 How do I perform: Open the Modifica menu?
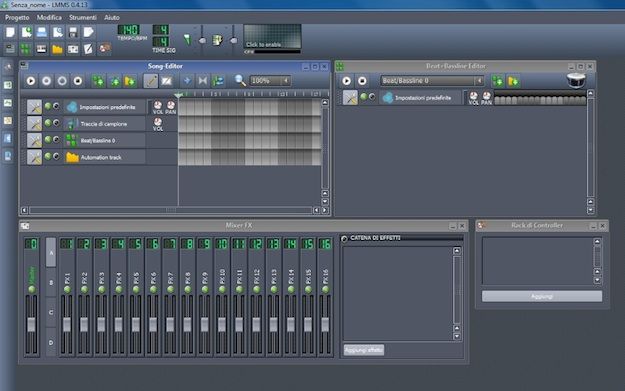coord(49,18)
